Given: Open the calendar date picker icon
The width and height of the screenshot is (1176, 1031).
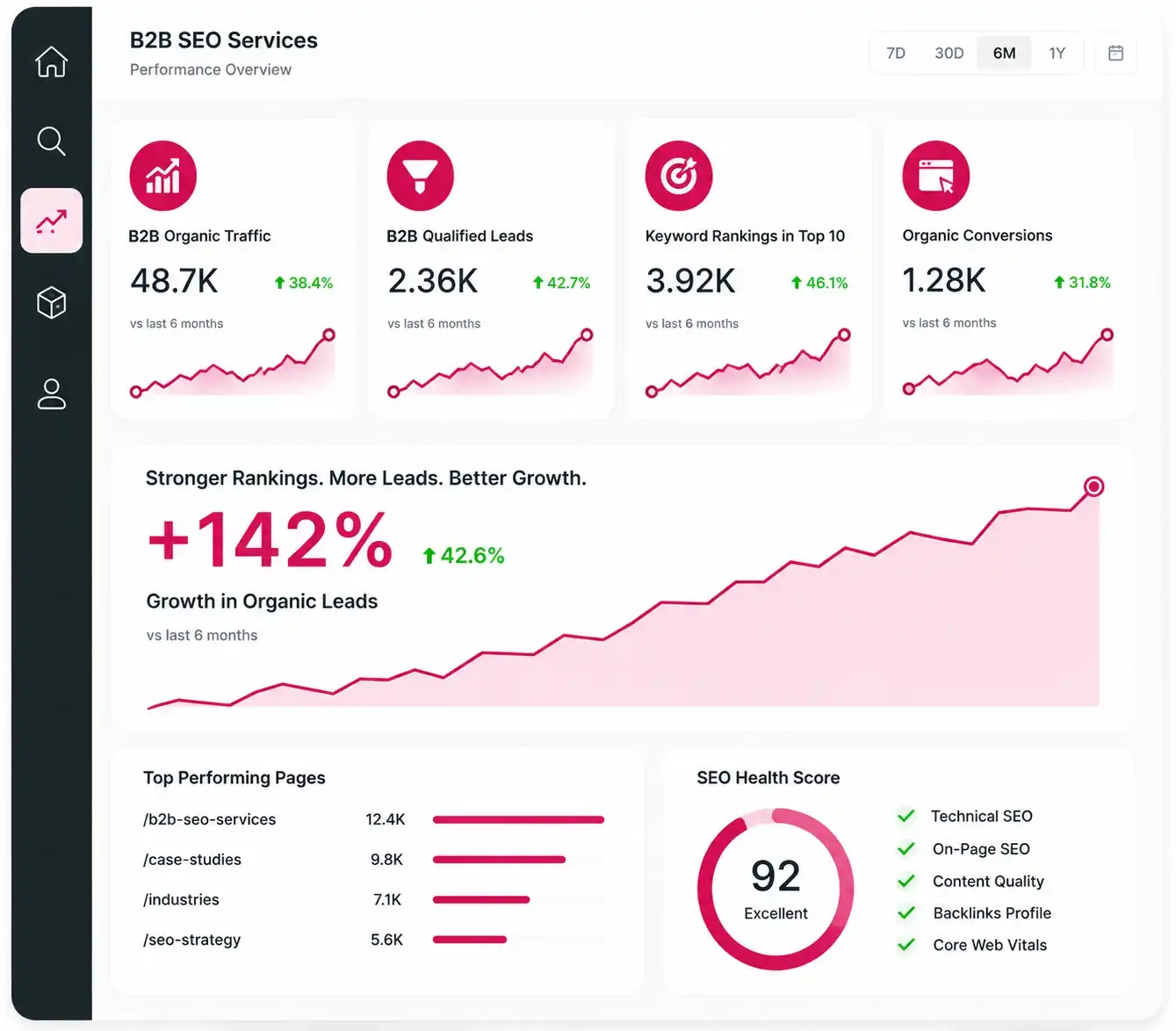Looking at the screenshot, I should coord(1115,54).
